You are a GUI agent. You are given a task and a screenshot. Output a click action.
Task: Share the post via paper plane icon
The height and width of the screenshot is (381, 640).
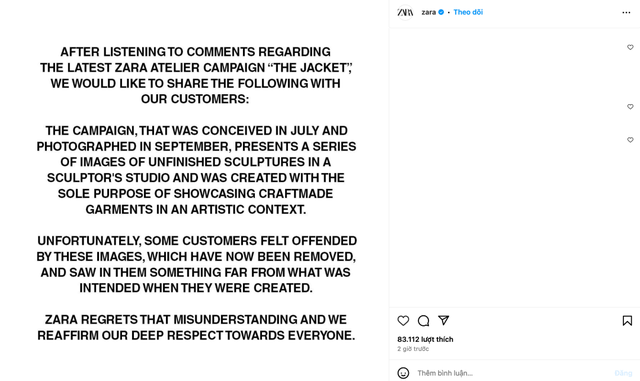pyautogui.click(x=444, y=320)
